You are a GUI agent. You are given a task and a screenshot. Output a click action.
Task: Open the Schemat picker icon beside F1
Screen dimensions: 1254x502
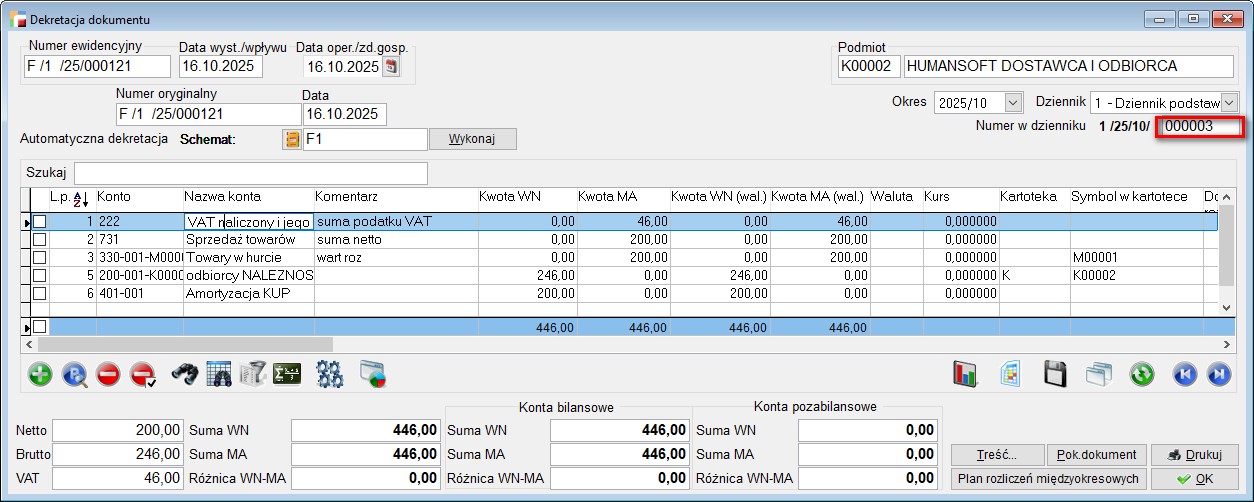pyautogui.click(x=292, y=139)
